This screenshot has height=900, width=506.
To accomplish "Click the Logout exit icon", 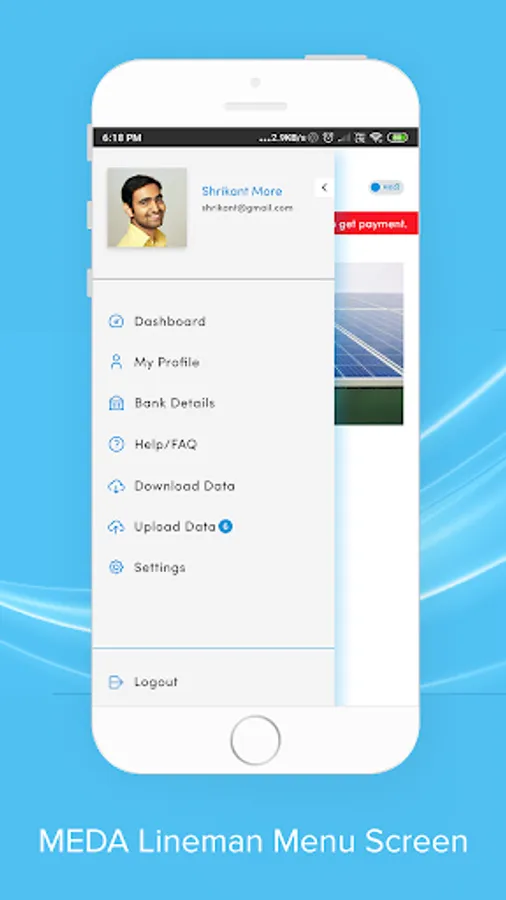I will (116, 682).
